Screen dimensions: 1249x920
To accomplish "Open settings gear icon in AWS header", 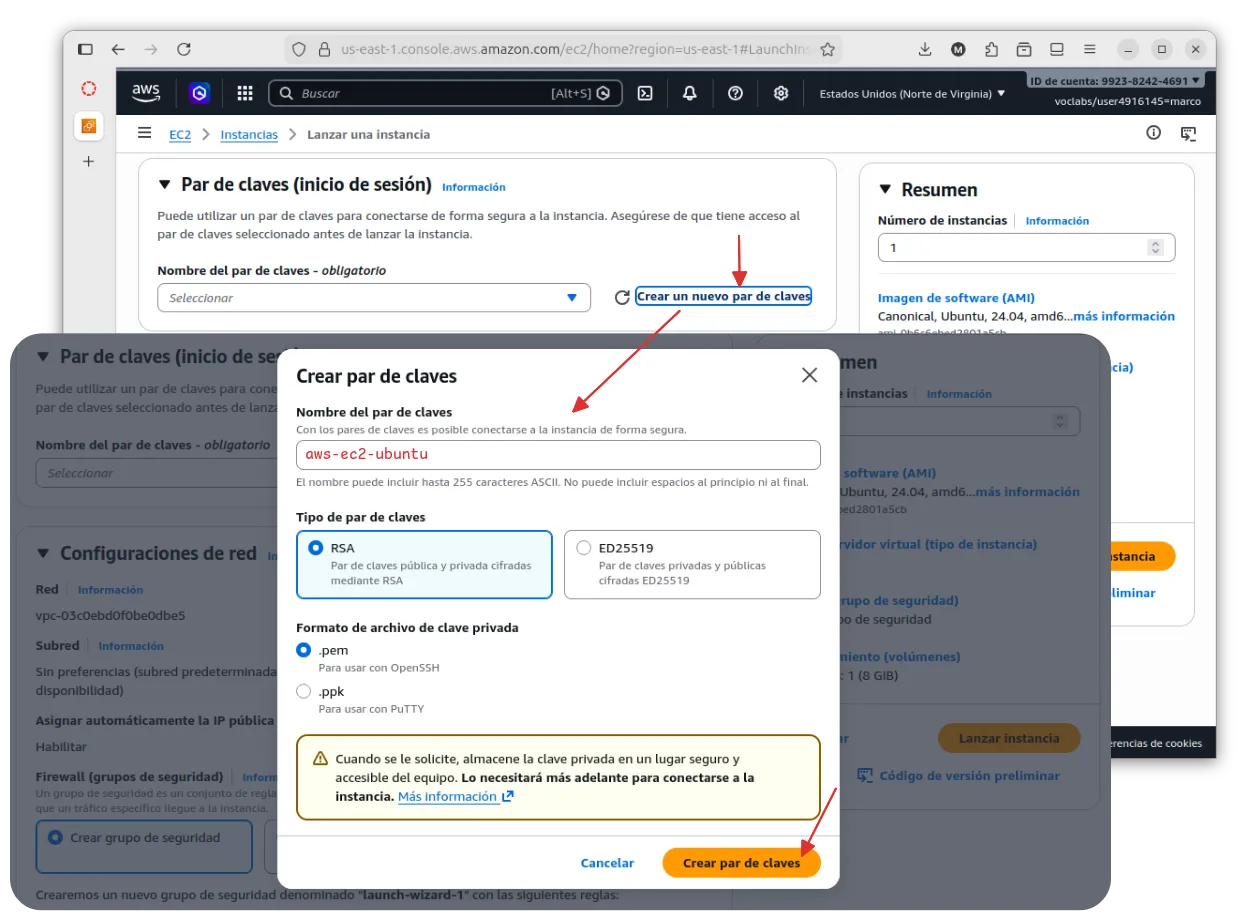I will click(x=781, y=93).
